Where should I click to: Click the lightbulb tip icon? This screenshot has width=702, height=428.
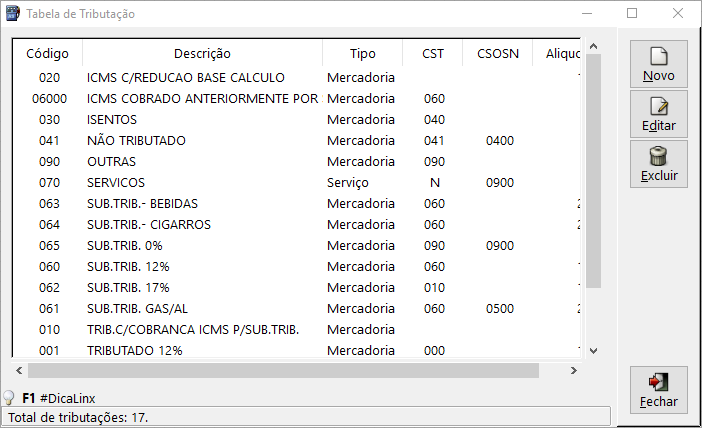[9, 398]
